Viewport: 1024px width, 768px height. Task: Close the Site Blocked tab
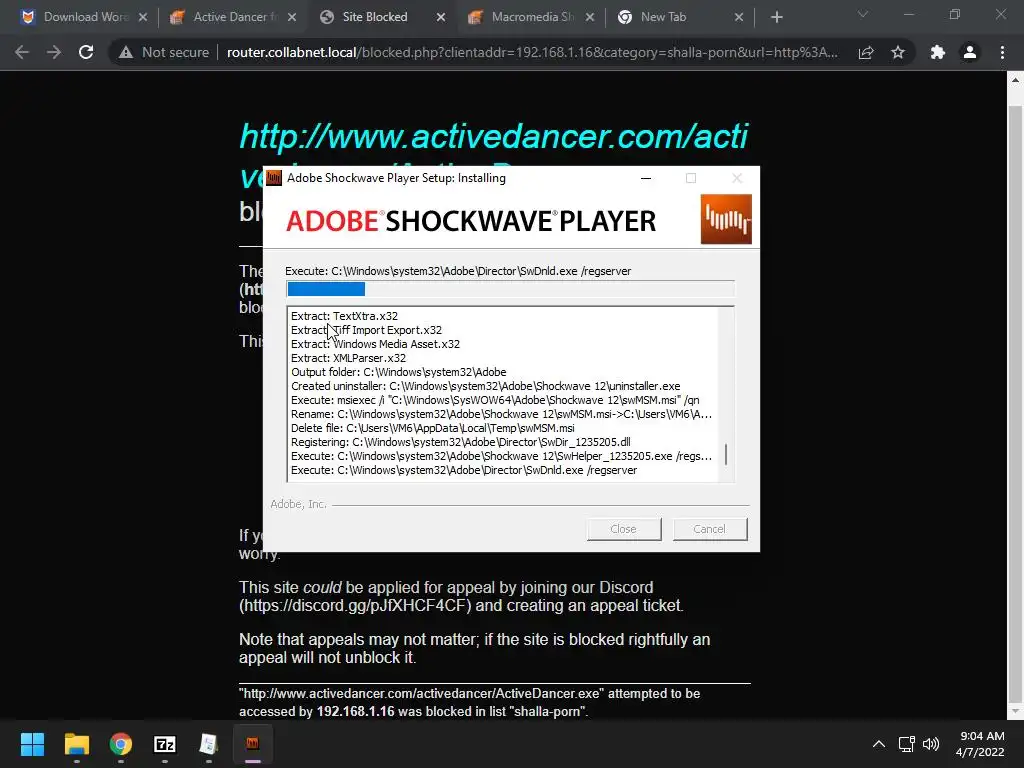pyautogui.click(x=441, y=17)
